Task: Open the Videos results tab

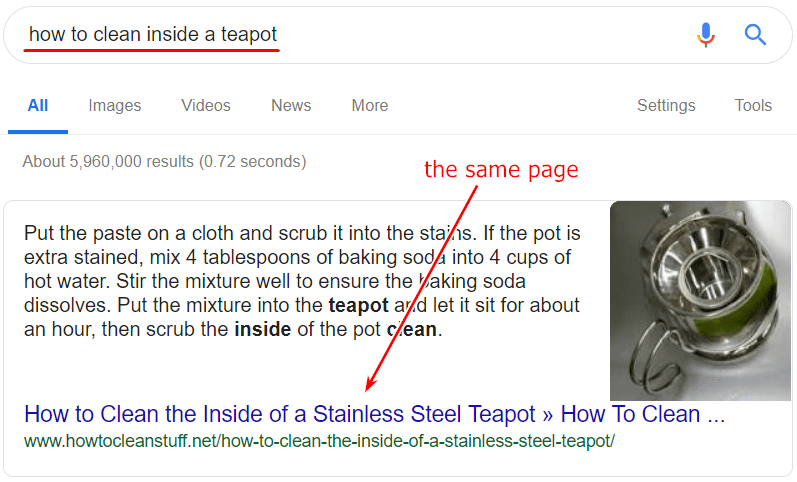Action: [x=206, y=105]
